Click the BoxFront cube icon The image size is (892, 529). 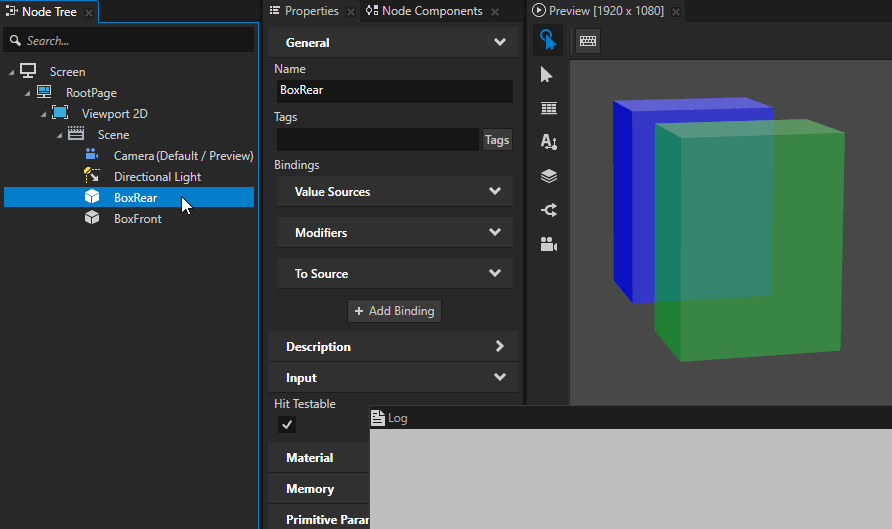tap(92, 218)
